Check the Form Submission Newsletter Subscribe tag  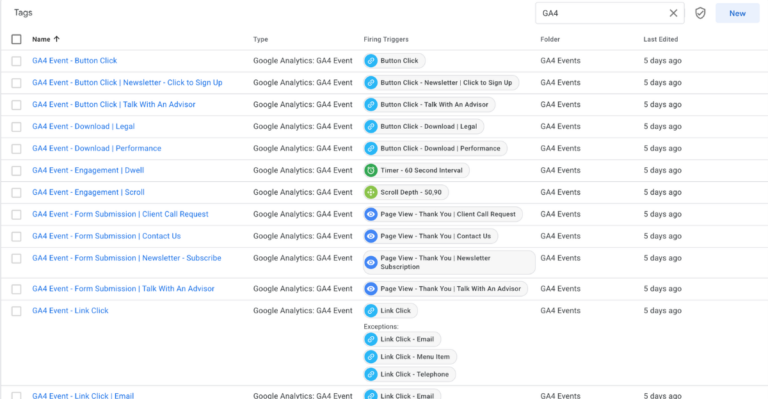click(16, 258)
